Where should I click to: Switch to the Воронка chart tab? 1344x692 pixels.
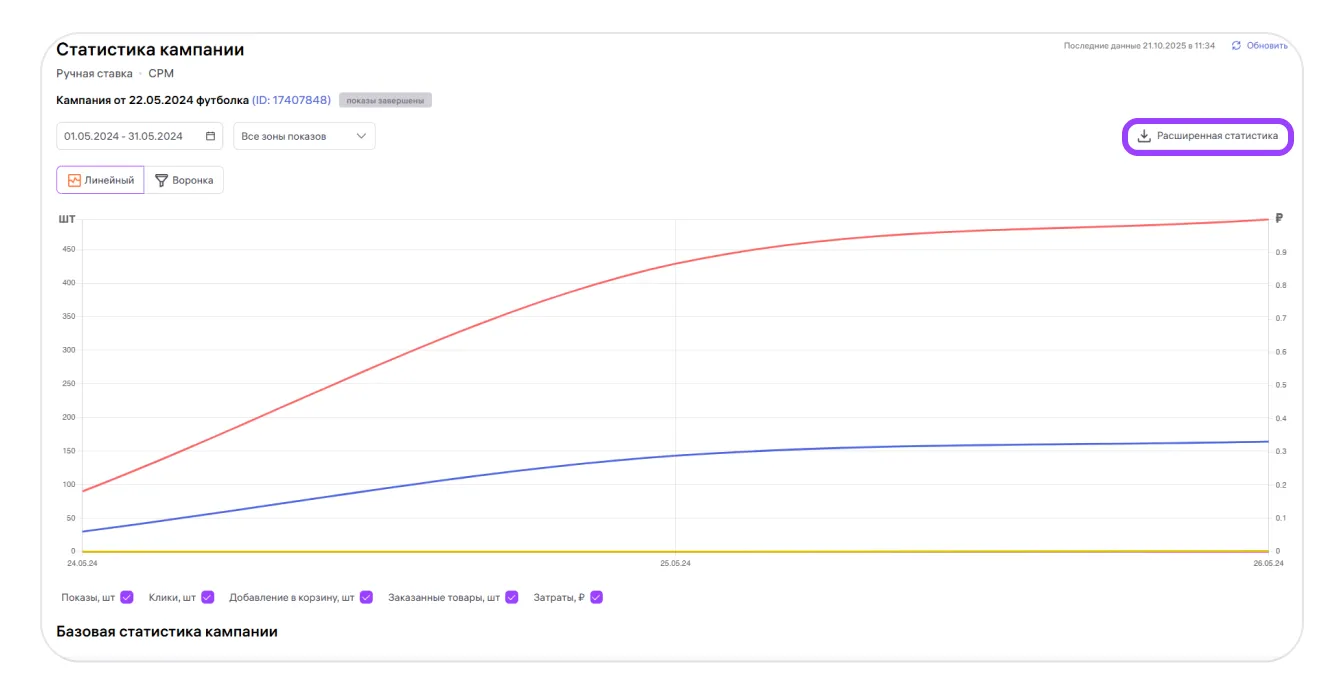point(184,180)
